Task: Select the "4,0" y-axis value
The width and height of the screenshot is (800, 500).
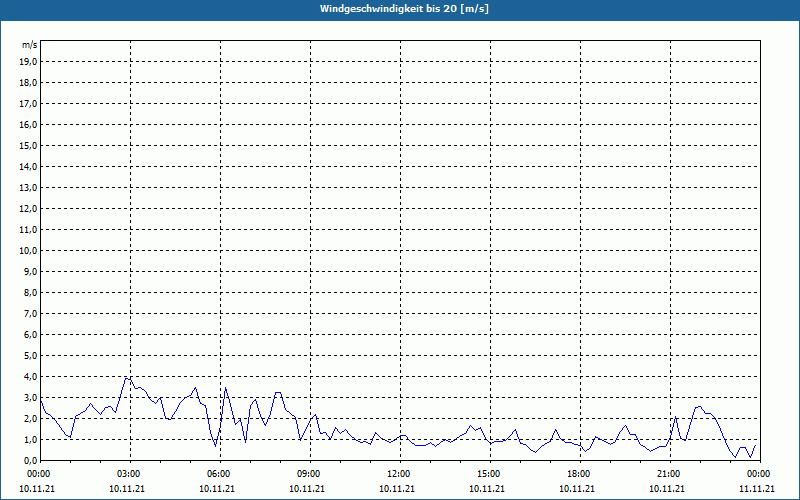Action: (31, 377)
